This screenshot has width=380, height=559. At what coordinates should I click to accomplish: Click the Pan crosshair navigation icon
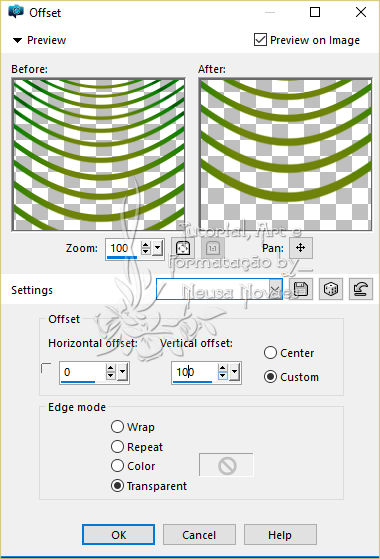point(301,248)
